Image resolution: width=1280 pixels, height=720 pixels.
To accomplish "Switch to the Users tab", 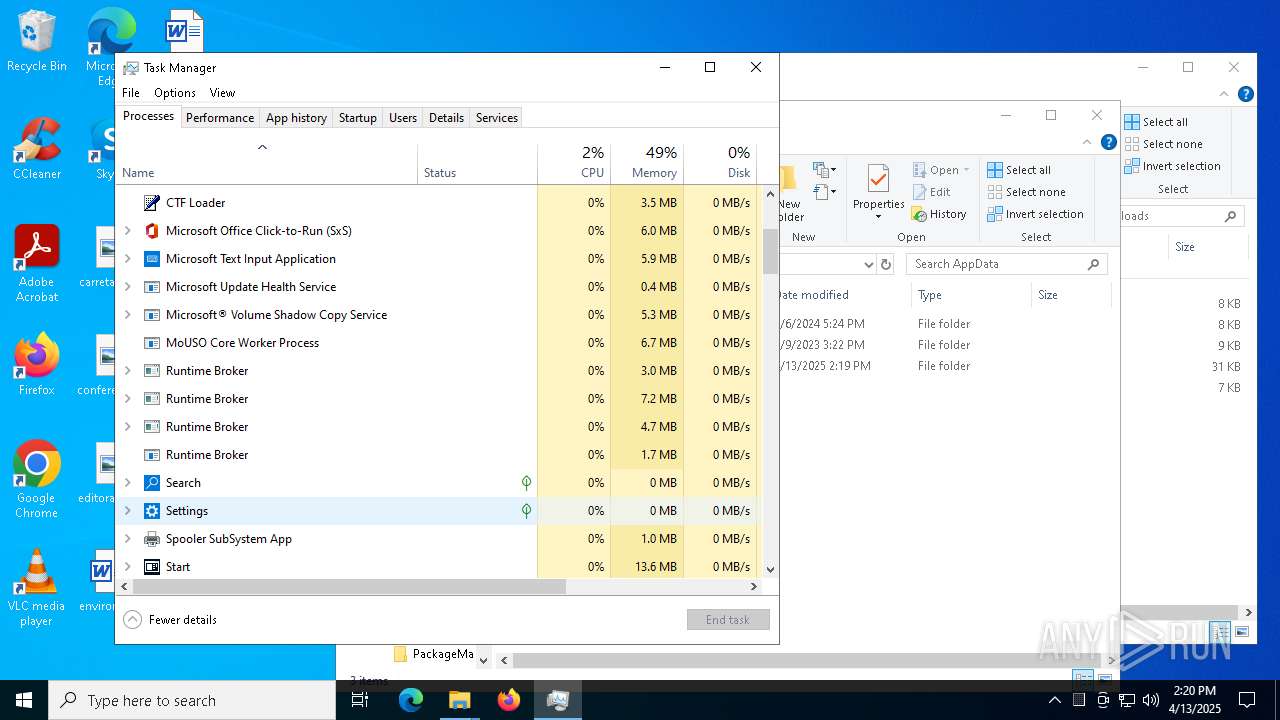I will point(403,118).
